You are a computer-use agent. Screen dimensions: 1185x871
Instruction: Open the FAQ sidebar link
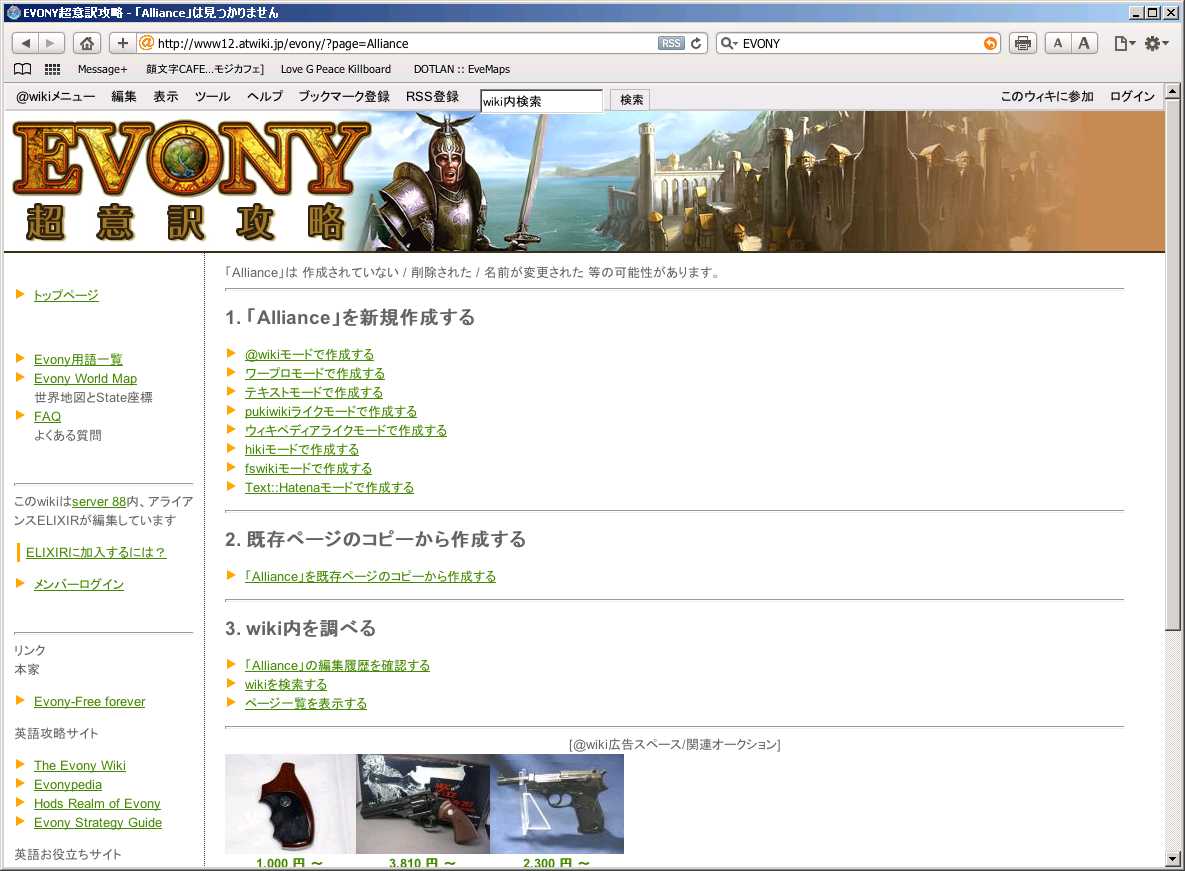[x=47, y=416]
